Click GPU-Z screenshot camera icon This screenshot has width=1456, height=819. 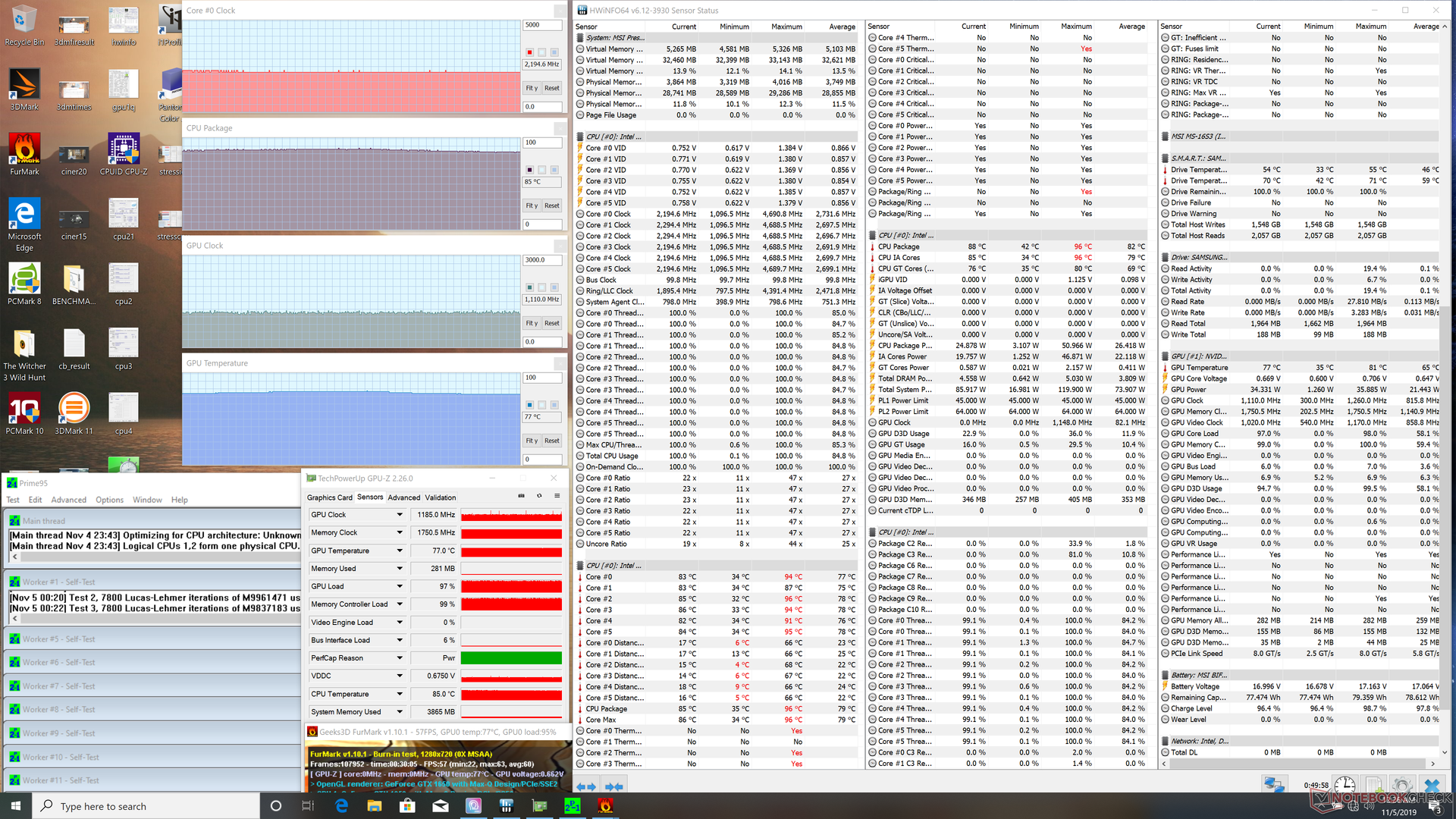[521, 496]
